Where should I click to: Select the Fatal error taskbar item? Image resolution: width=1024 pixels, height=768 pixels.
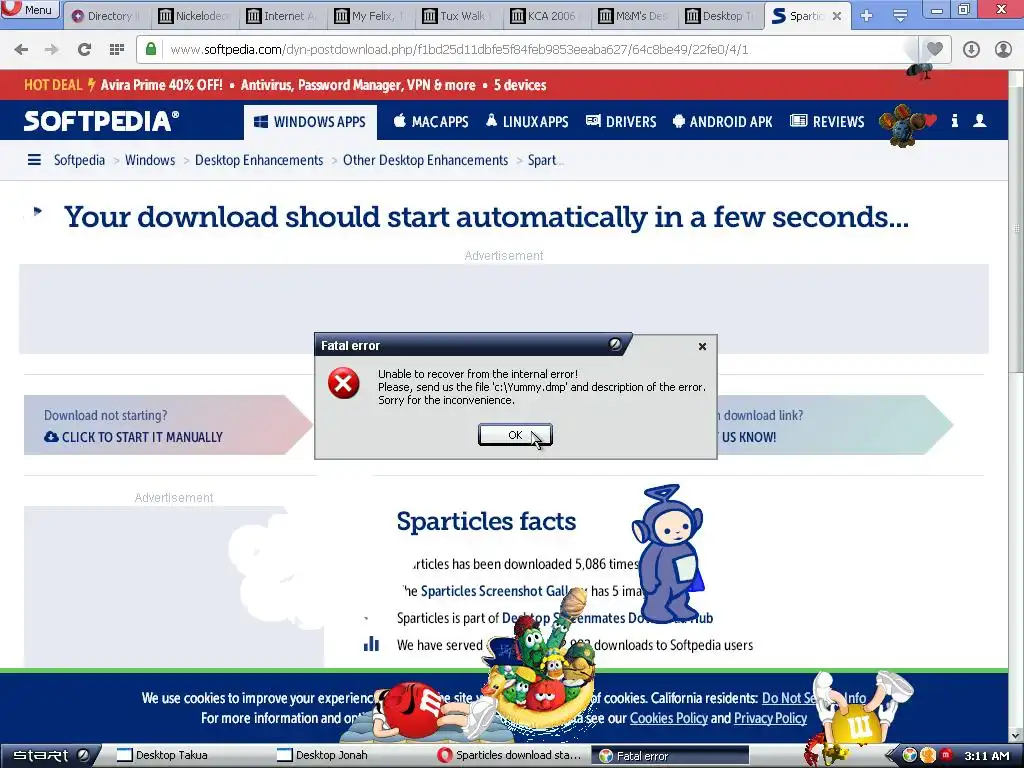click(671, 756)
